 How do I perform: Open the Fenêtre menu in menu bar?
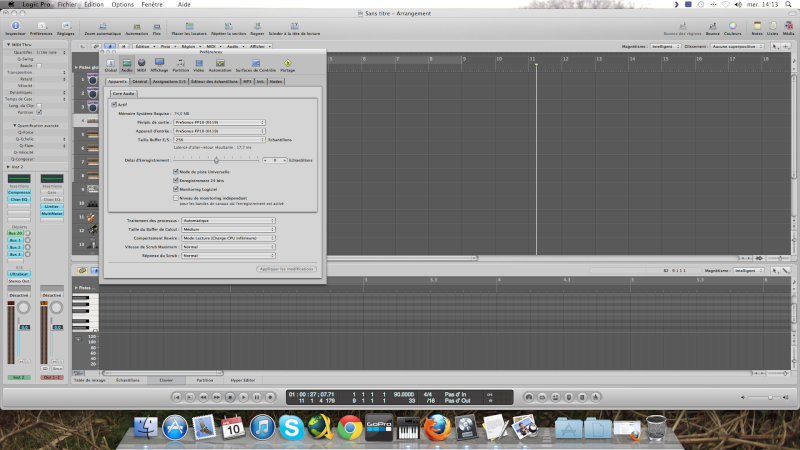tap(150, 5)
